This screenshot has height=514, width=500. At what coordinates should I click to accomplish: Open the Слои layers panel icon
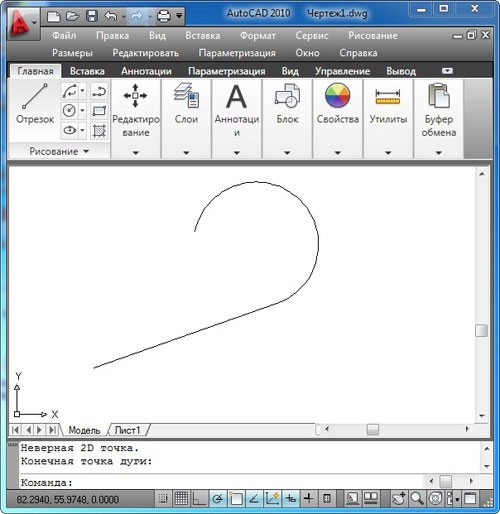186,96
